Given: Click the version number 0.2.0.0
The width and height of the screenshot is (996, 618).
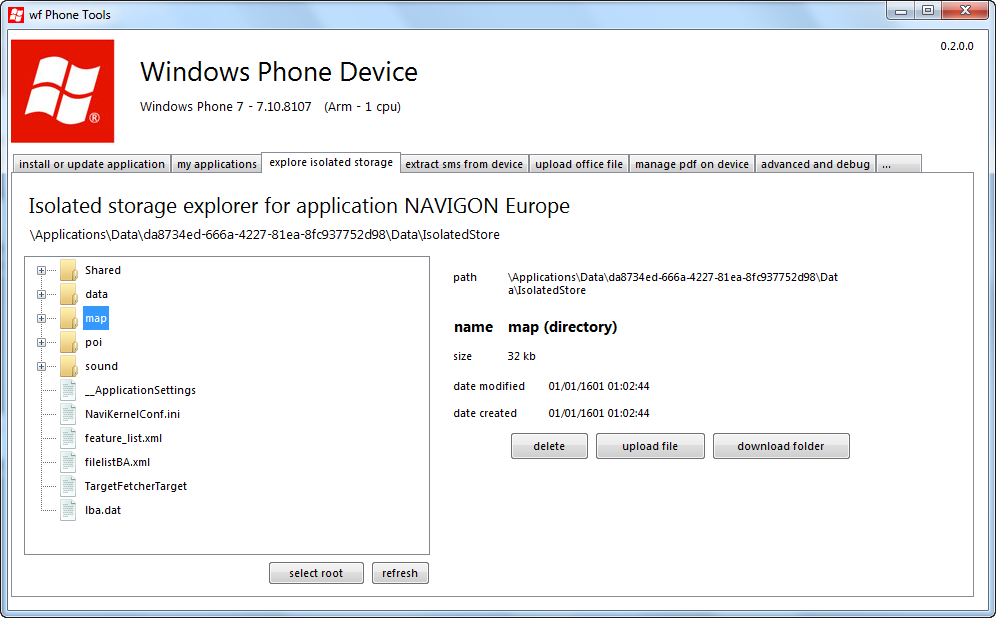Looking at the screenshot, I should coord(957,46).
